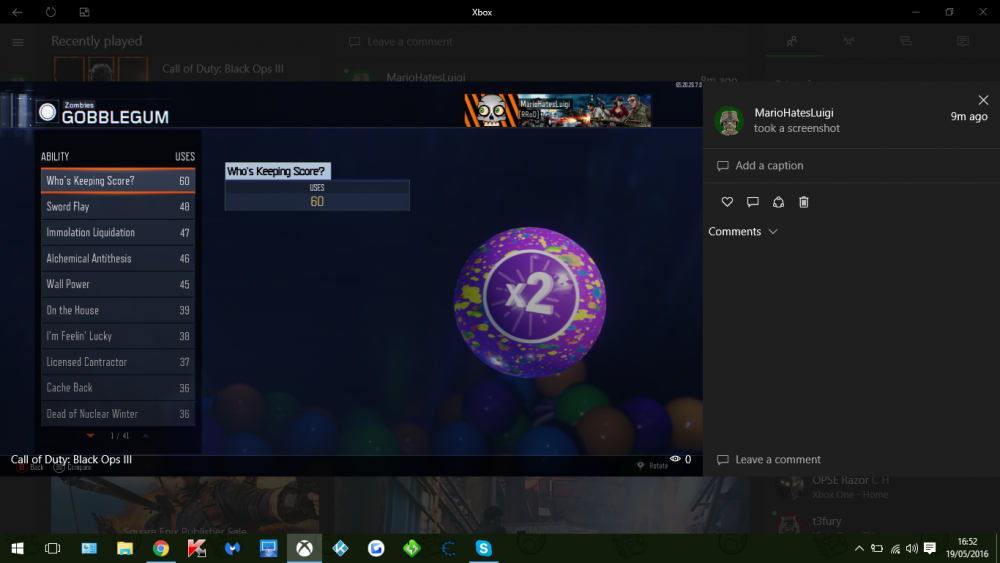This screenshot has height=563, width=1000.
Task: Expand the Comments dropdown chevron
Action: pos(772,232)
